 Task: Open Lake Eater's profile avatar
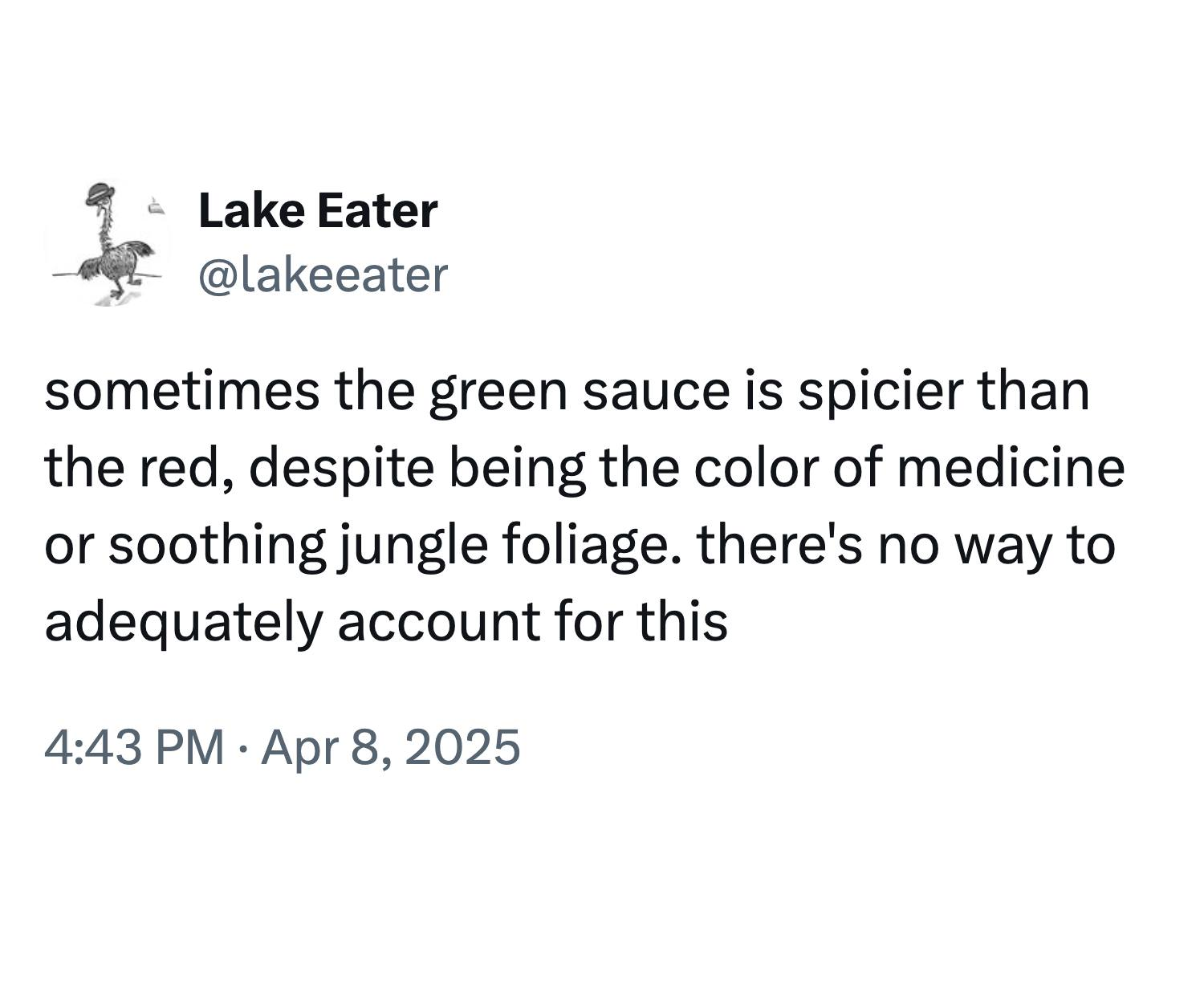106,242
